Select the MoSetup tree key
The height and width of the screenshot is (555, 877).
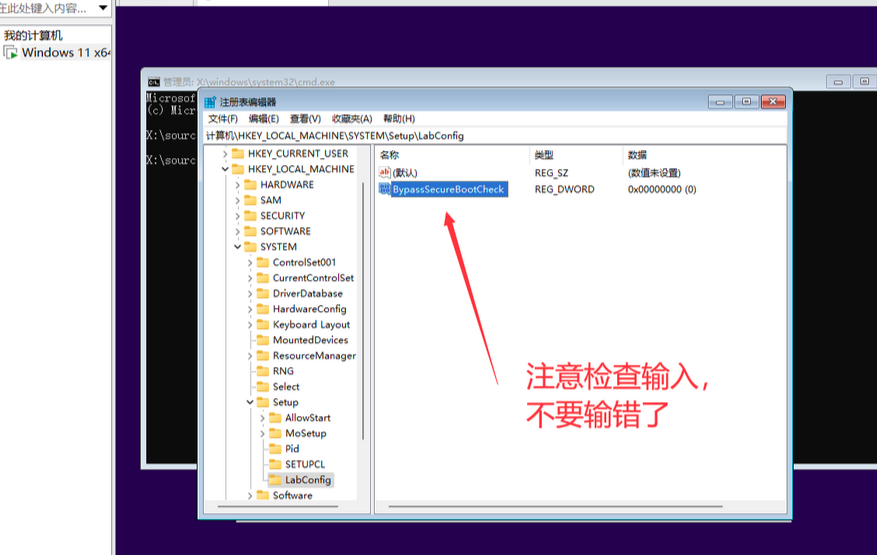(x=305, y=433)
